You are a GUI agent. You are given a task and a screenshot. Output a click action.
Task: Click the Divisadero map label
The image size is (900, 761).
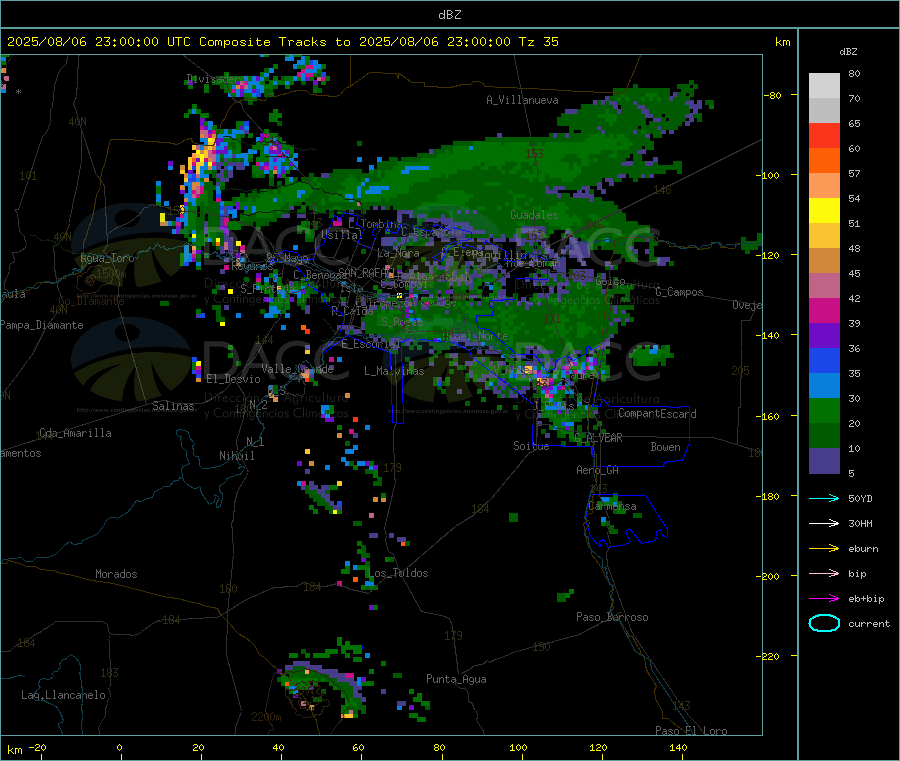tap(218, 79)
